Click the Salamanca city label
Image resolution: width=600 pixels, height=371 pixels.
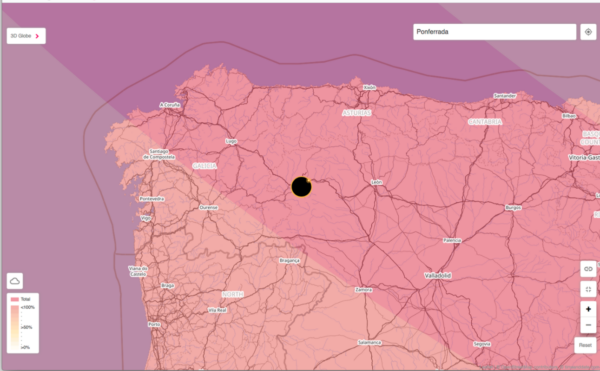tap(370, 342)
